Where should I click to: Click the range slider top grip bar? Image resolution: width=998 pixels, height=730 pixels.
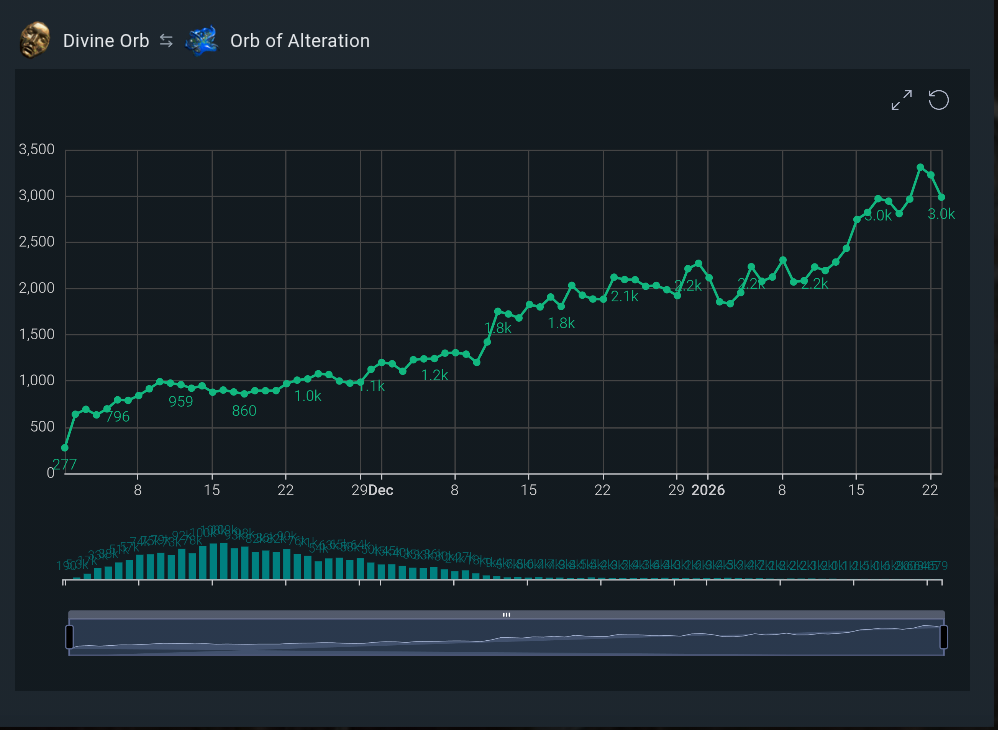507,615
